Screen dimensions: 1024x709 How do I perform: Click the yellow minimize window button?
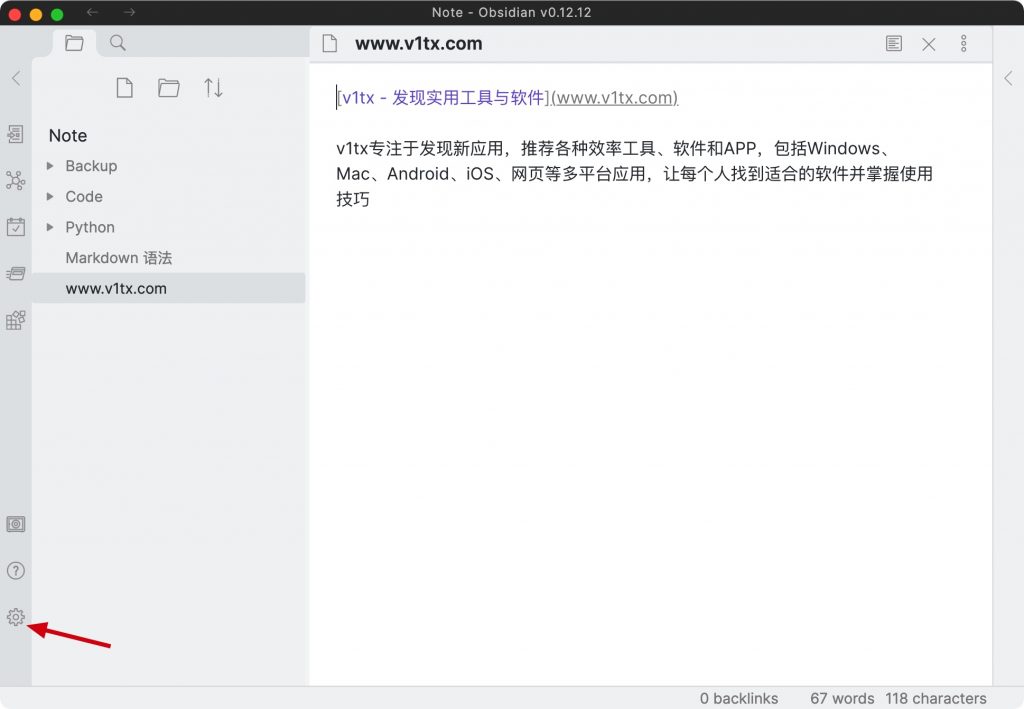(36, 14)
